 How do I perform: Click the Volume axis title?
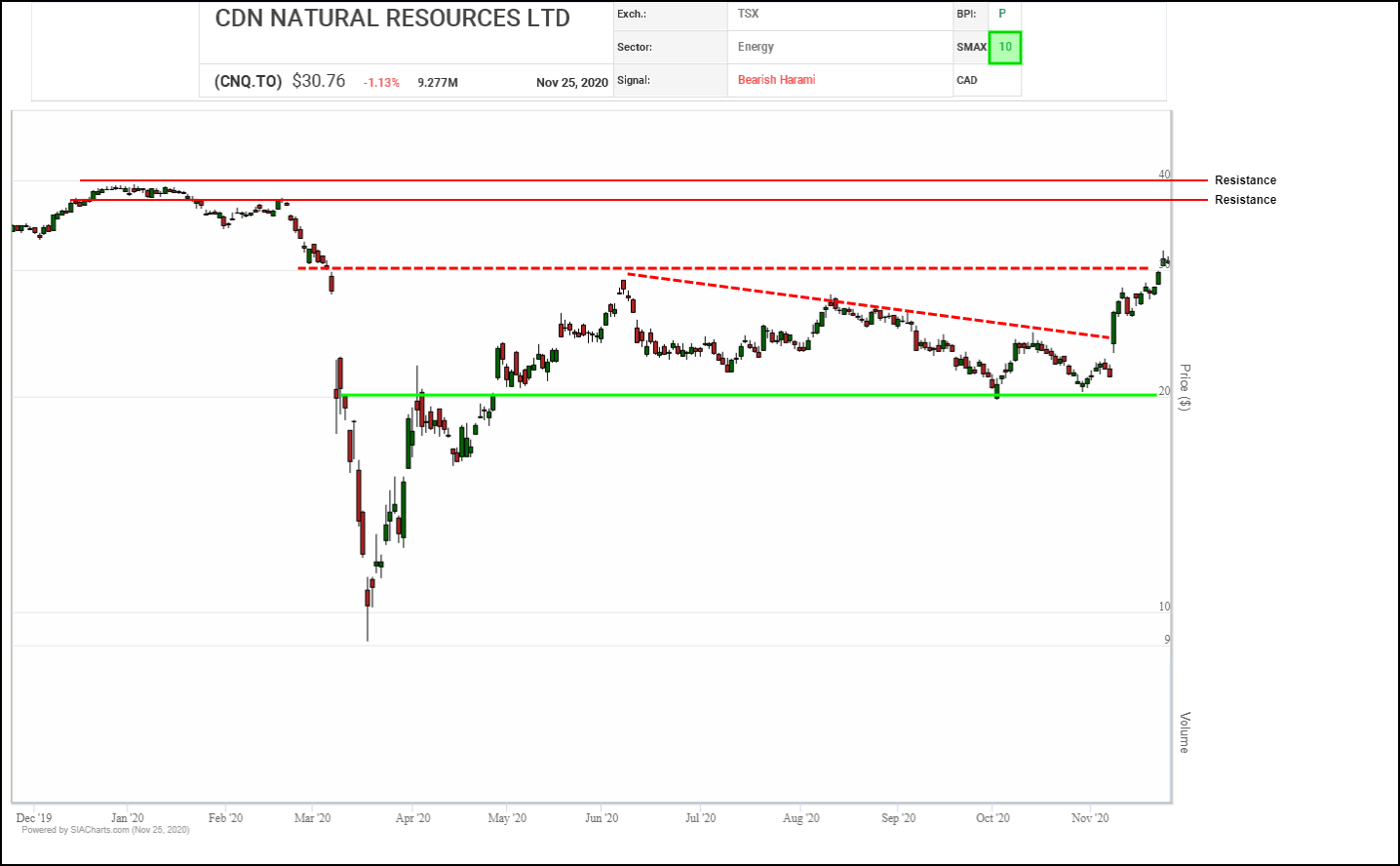pos(1185,732)
